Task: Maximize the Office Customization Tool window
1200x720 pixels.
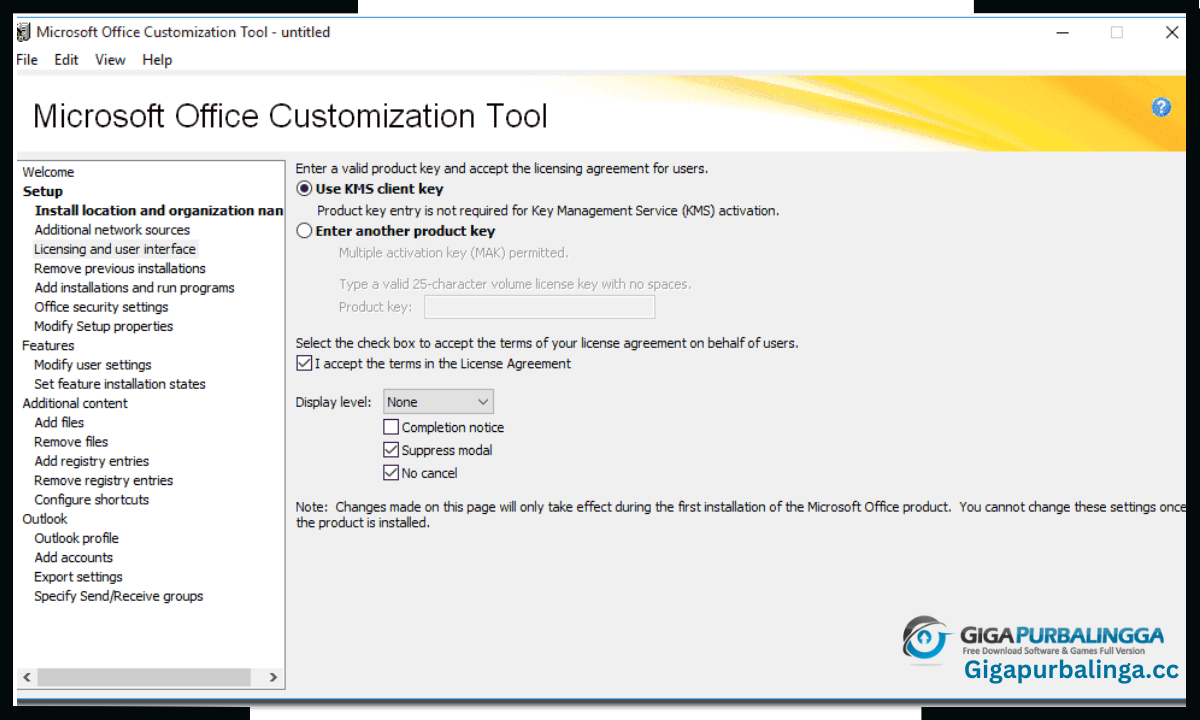Action: click(1117, 32)
